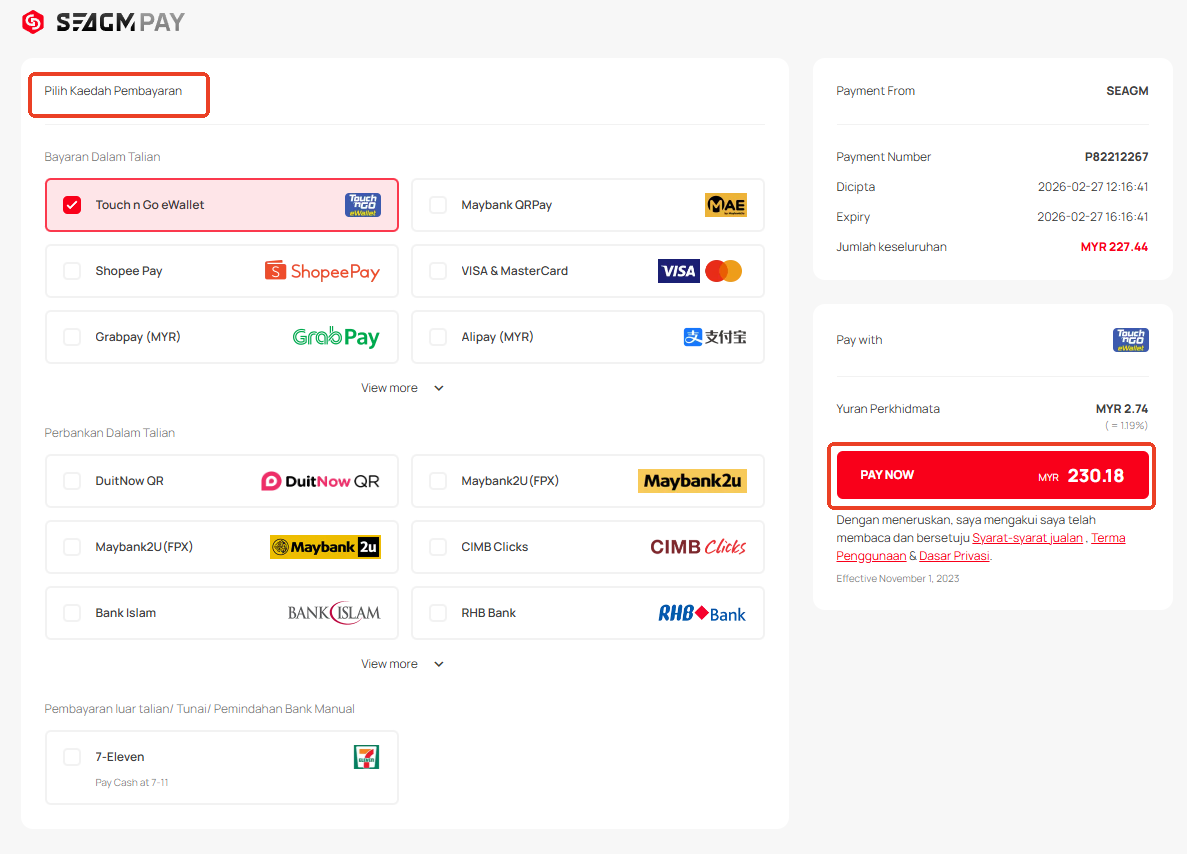Click the DuitNow QR logo
The image size is (1187, 854).
point(320,481)
